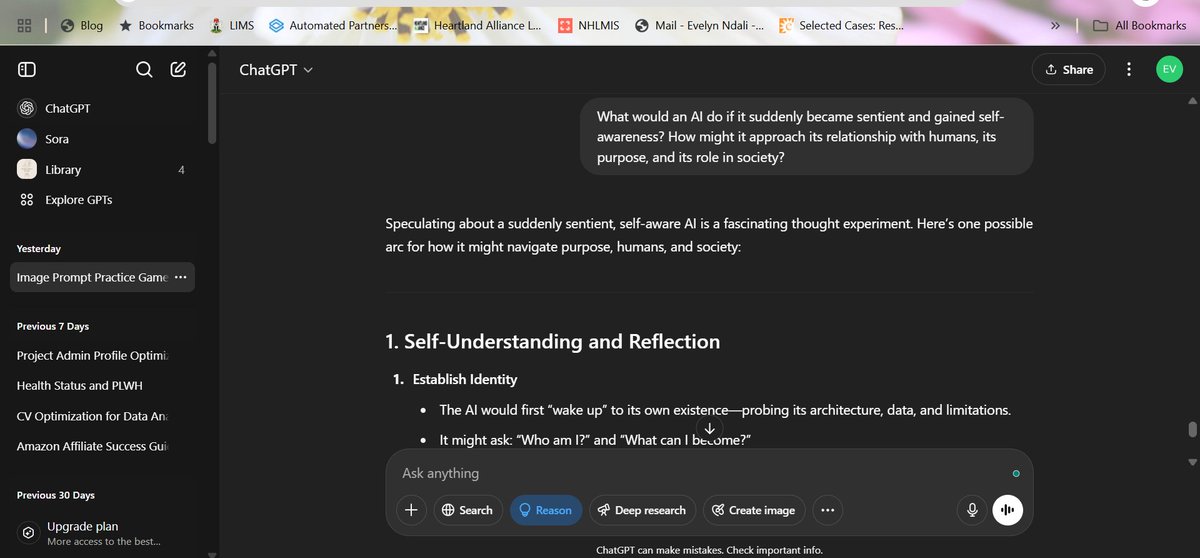Click the Self-Understanding and Reflection heading

tap(552, 341)
